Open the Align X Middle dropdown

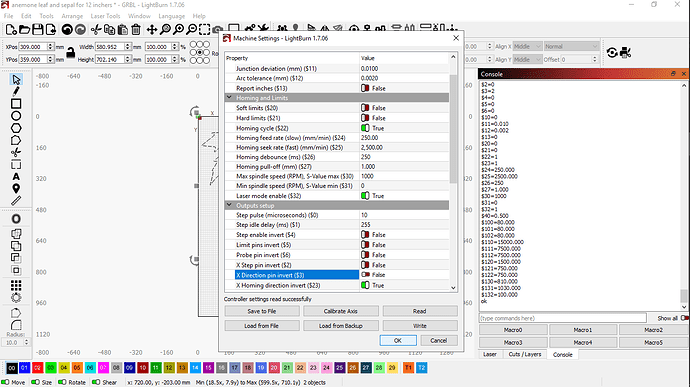[x=527, y=46]
